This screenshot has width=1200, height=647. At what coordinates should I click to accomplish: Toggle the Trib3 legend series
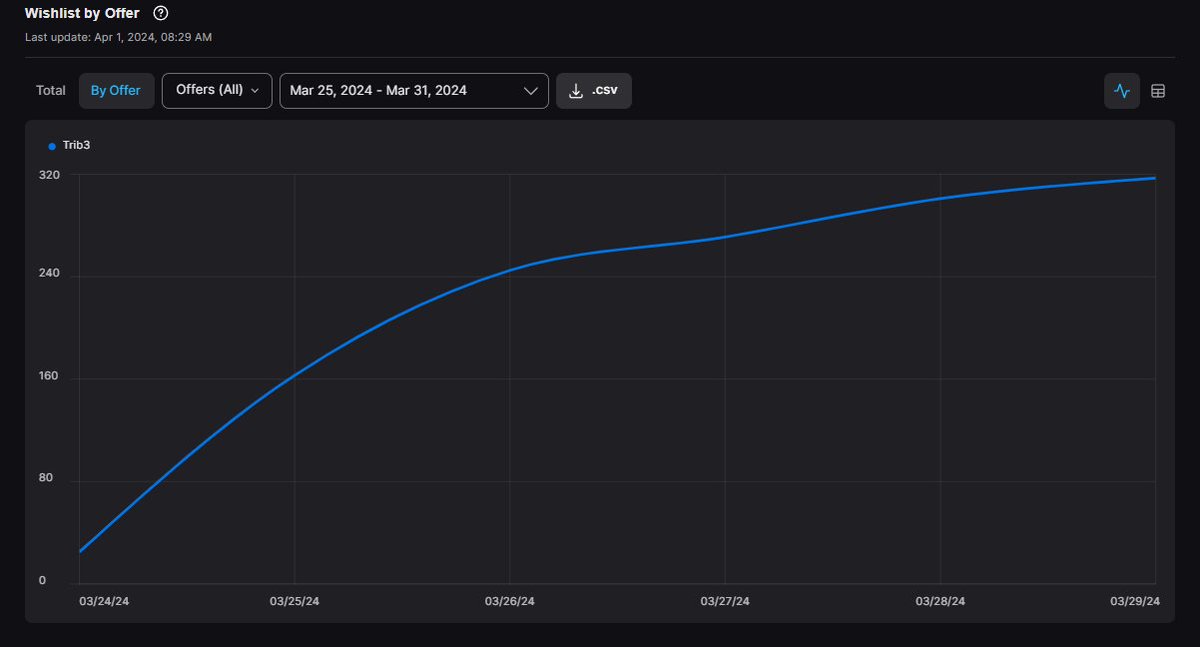(70, 146)
